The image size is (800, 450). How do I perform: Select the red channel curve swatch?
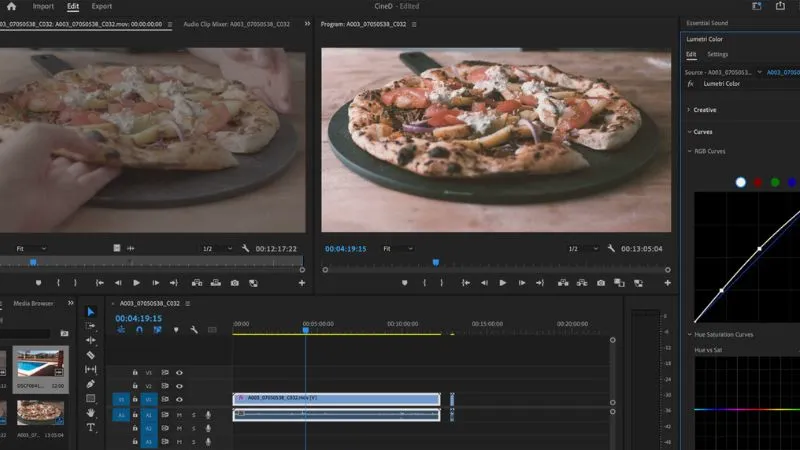(758, 182)
